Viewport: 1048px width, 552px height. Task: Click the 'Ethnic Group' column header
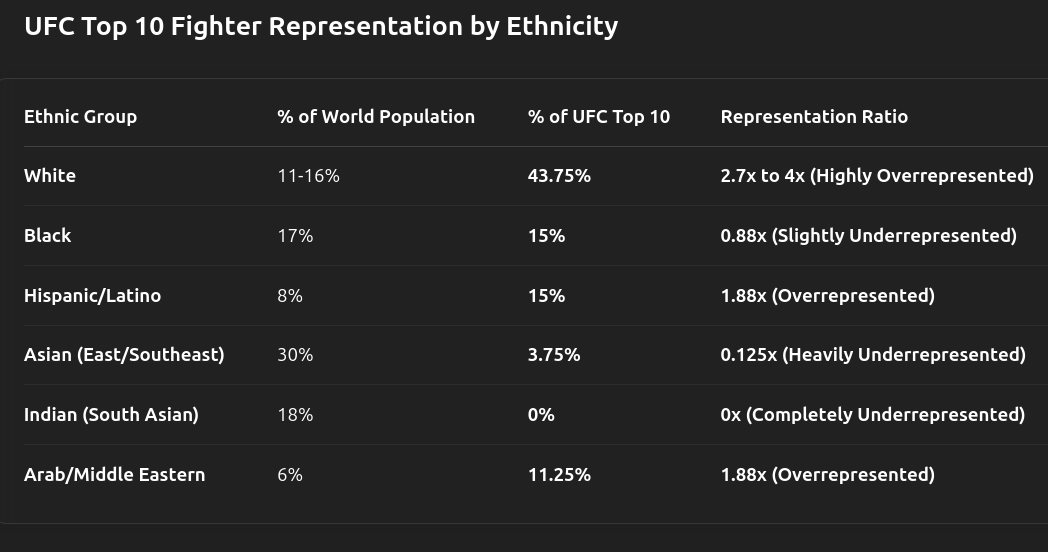80,116
